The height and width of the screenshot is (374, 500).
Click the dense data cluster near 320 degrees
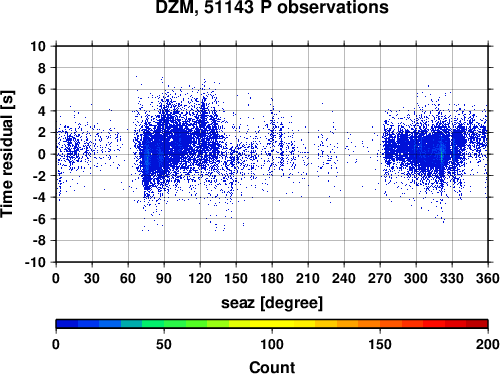click(441, 153)
